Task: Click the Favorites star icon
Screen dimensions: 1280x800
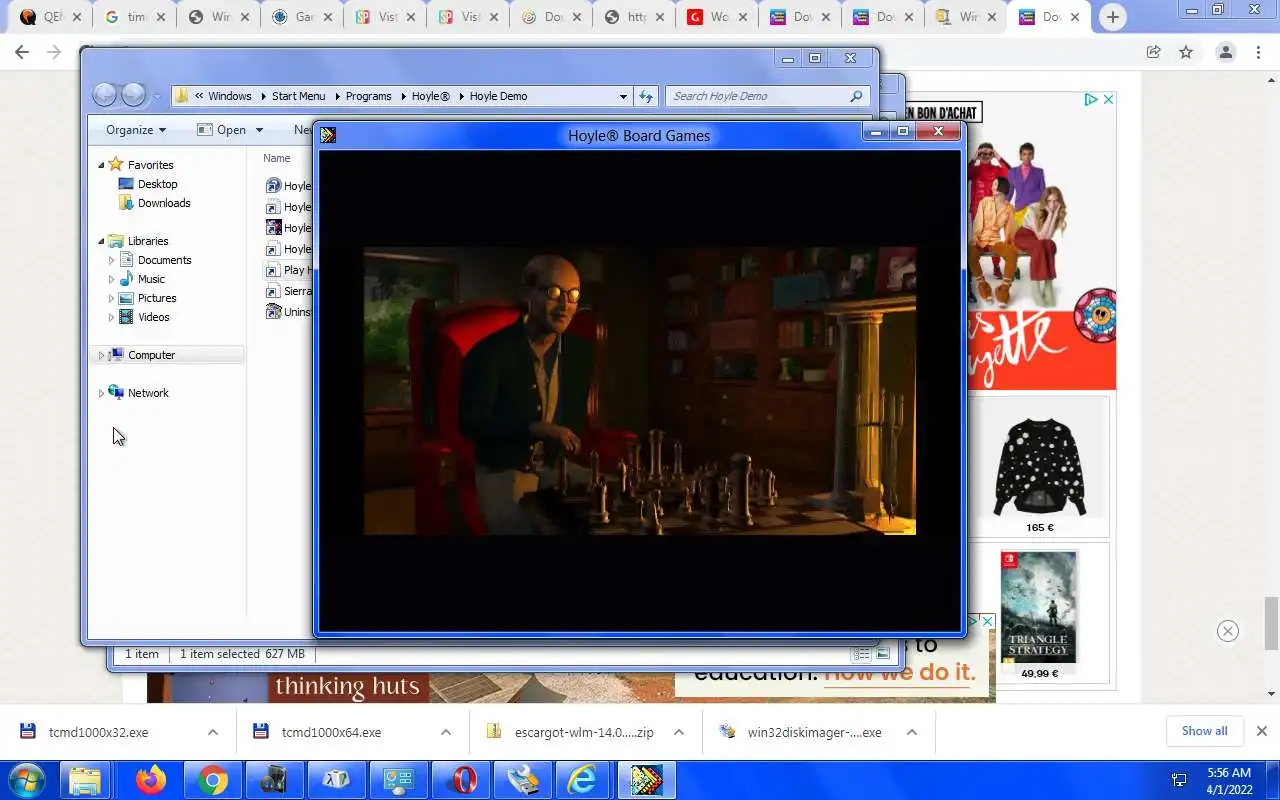Action: click(116, 164)
